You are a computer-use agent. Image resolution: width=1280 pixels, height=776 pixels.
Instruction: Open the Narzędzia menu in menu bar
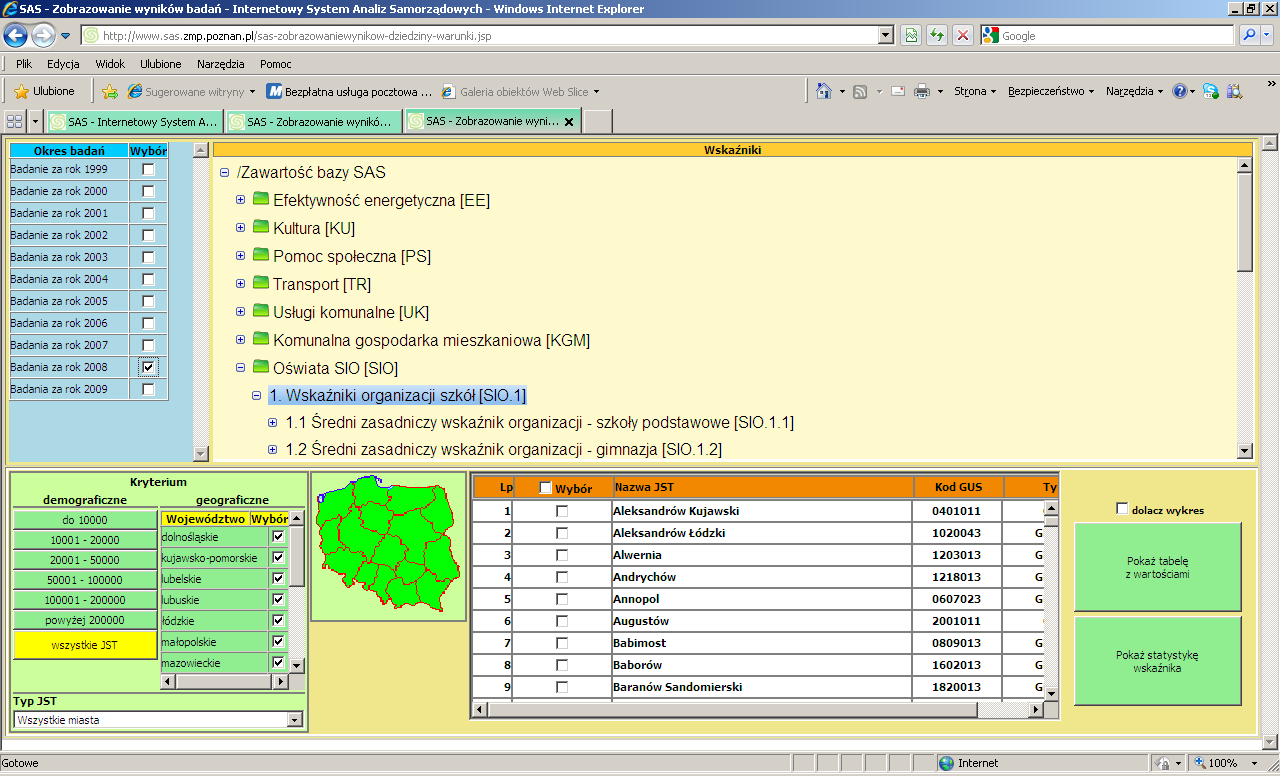click(221, 64)
